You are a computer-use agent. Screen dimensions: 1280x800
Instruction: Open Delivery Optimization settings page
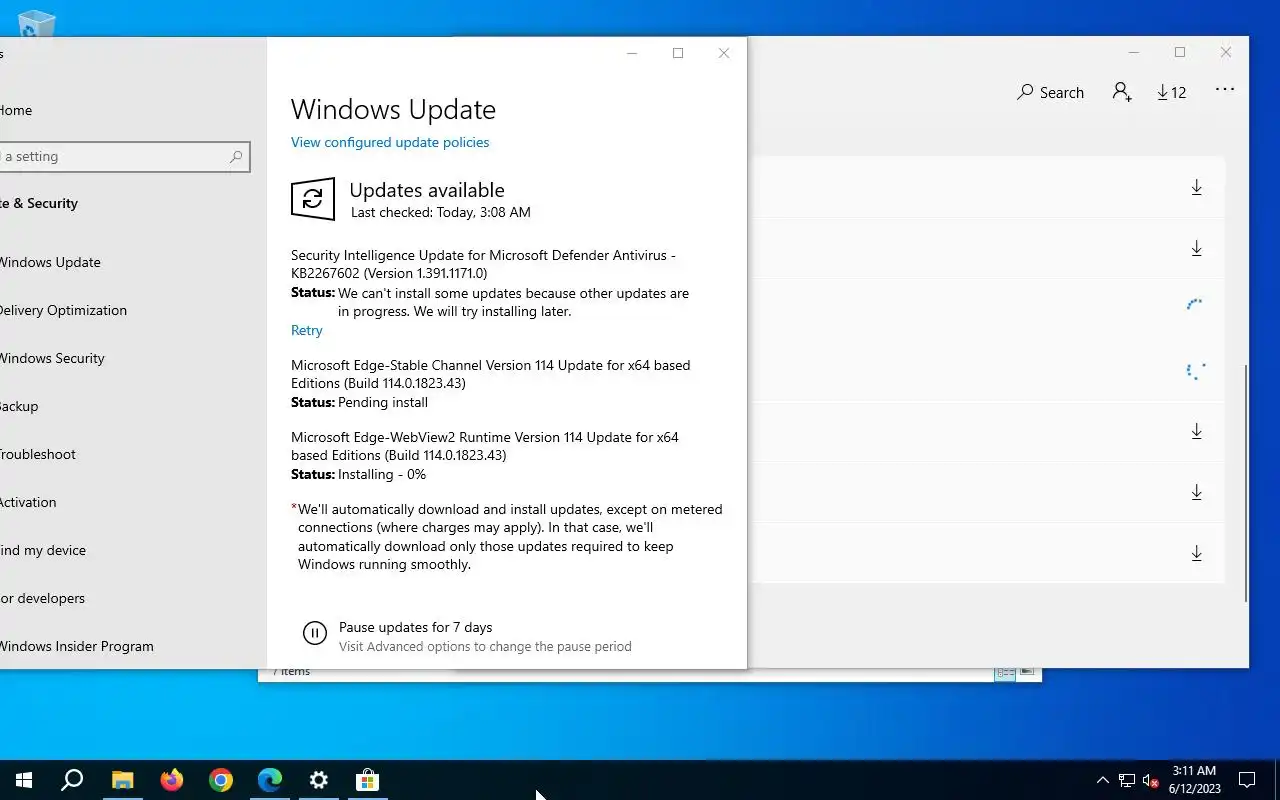[x=63, y=310]
